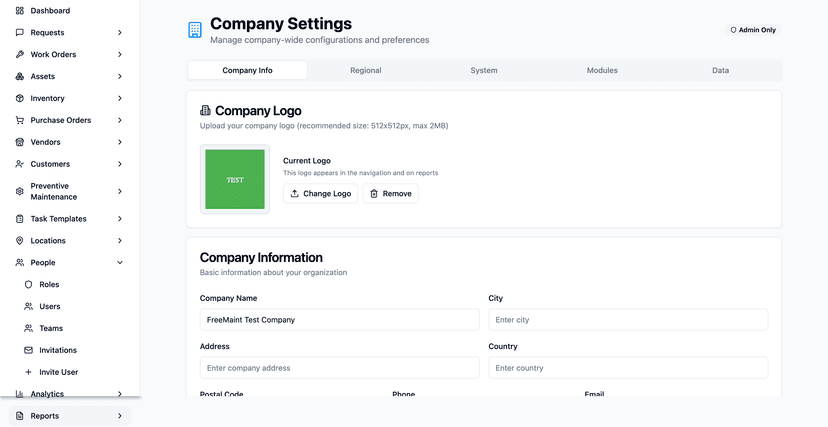The width and height of the screenshot is (828, 427).
Task: Click the Work Orders wrench icon
Action: [20, 54]
